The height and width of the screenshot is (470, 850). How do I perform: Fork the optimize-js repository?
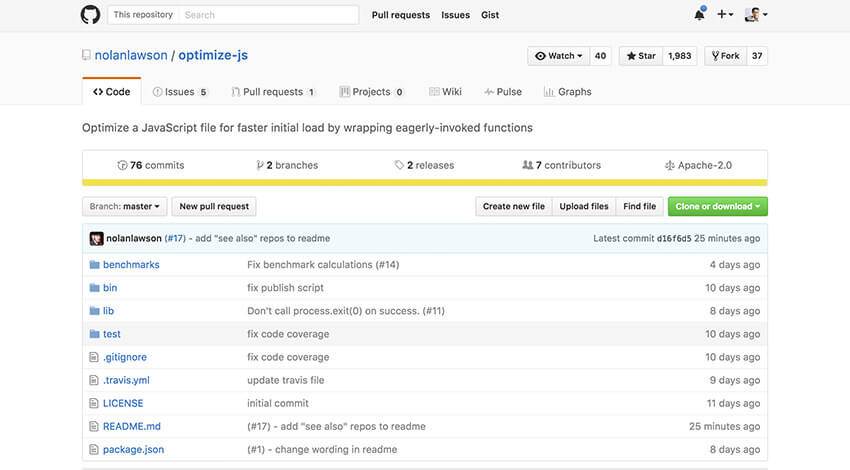tap(725, 56)
